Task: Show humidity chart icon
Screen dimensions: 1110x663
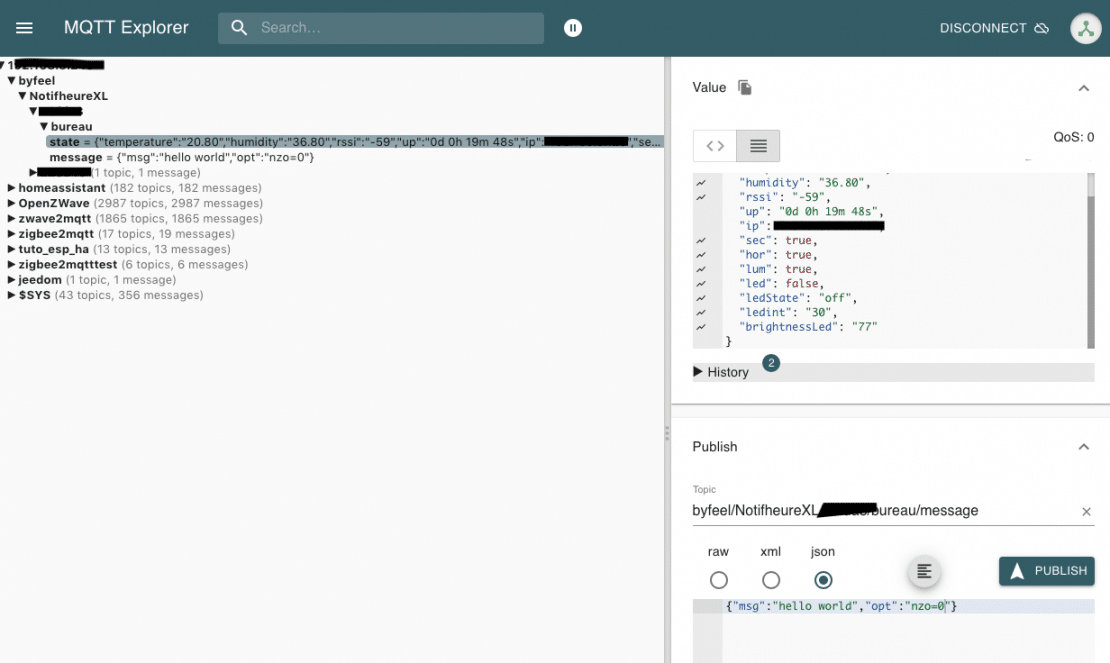Action: (x=701, y=183)
